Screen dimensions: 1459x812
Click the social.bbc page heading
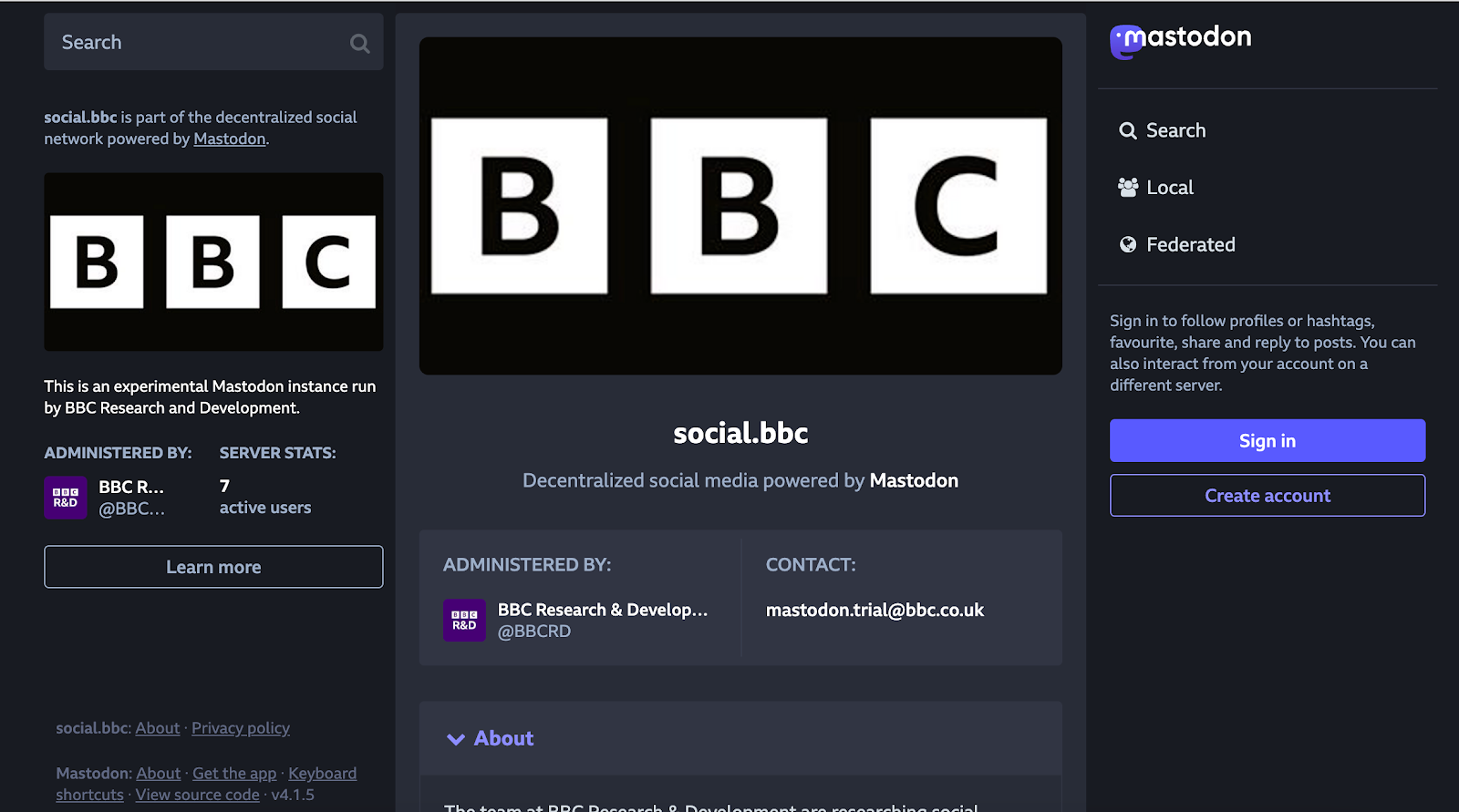pyautogui.click(x=740, y=433)
